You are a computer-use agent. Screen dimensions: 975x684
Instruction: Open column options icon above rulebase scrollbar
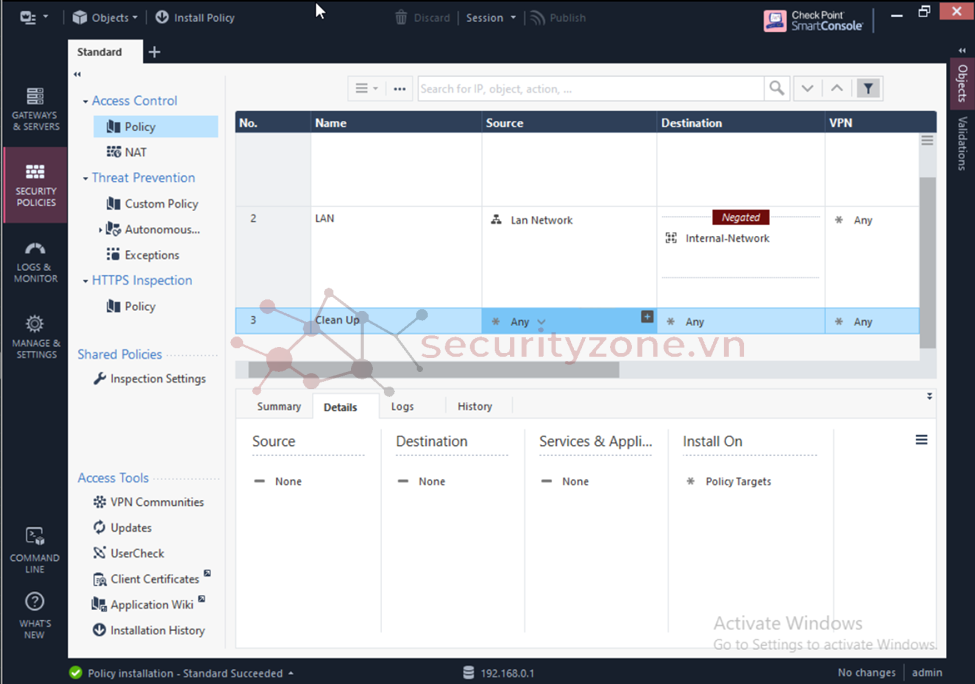pyautogui.click(x=927, y=141)
